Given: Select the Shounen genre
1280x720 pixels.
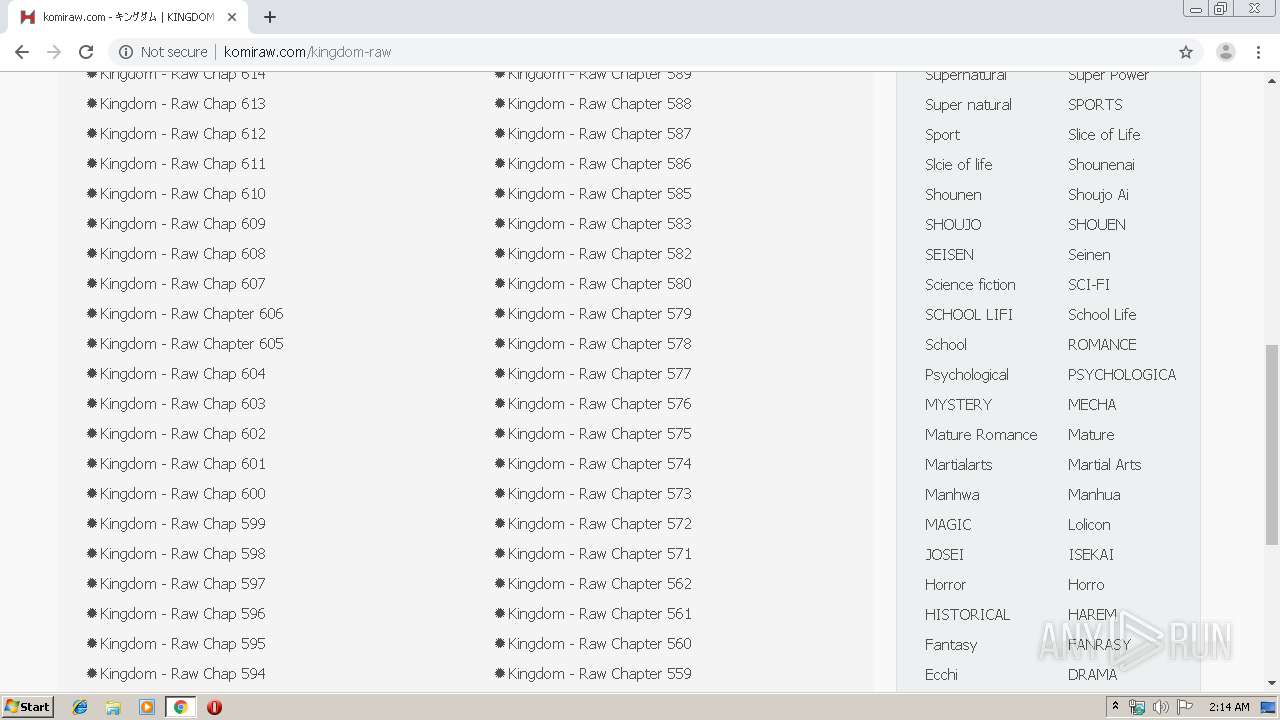Looking at the screenshot, I should 953,195.
